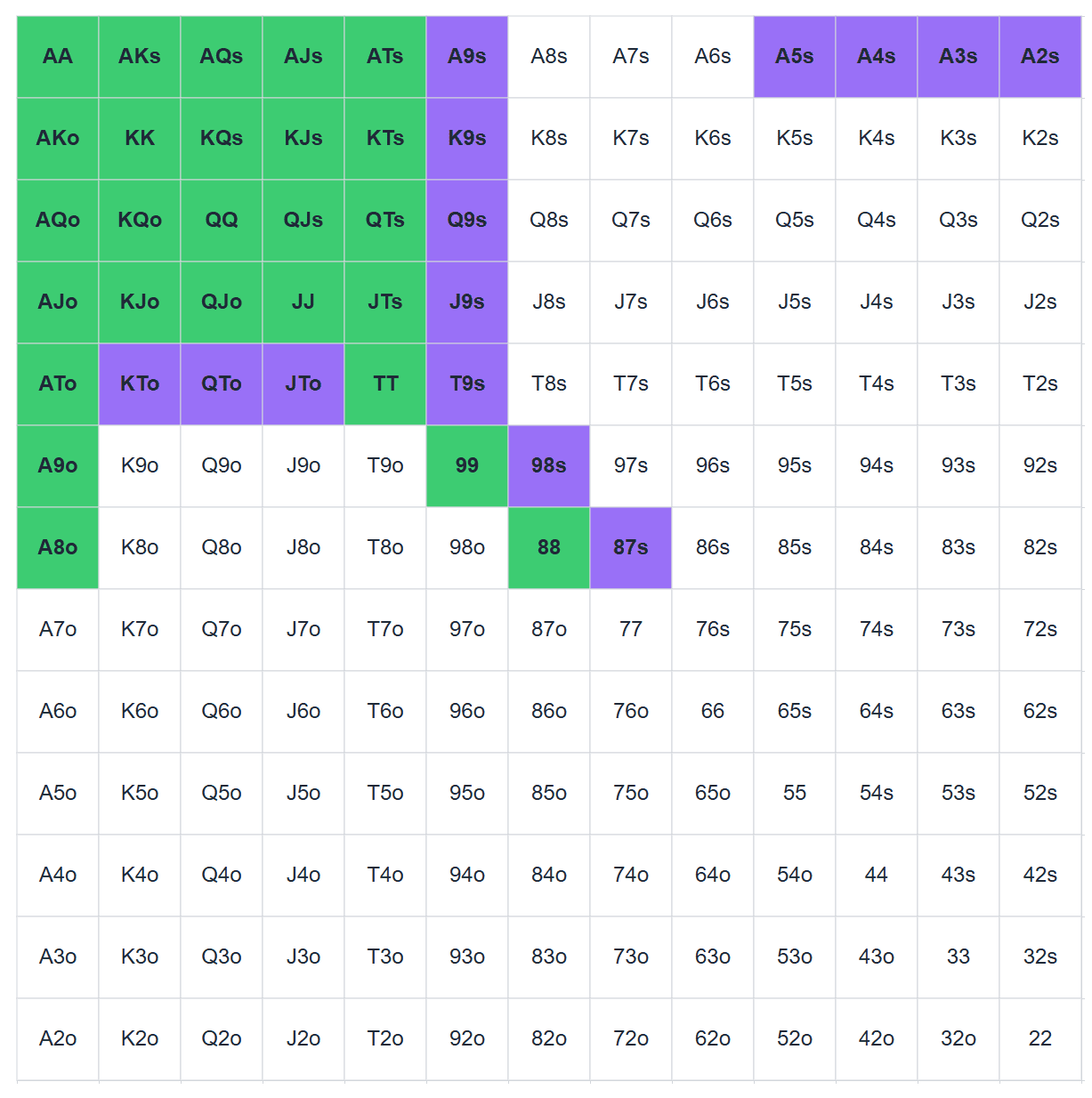Viewport: 1092px width, 1098px height.
Task: Click the 32s hand cell
Action: pyautogui.click(x=1040, y=957)
